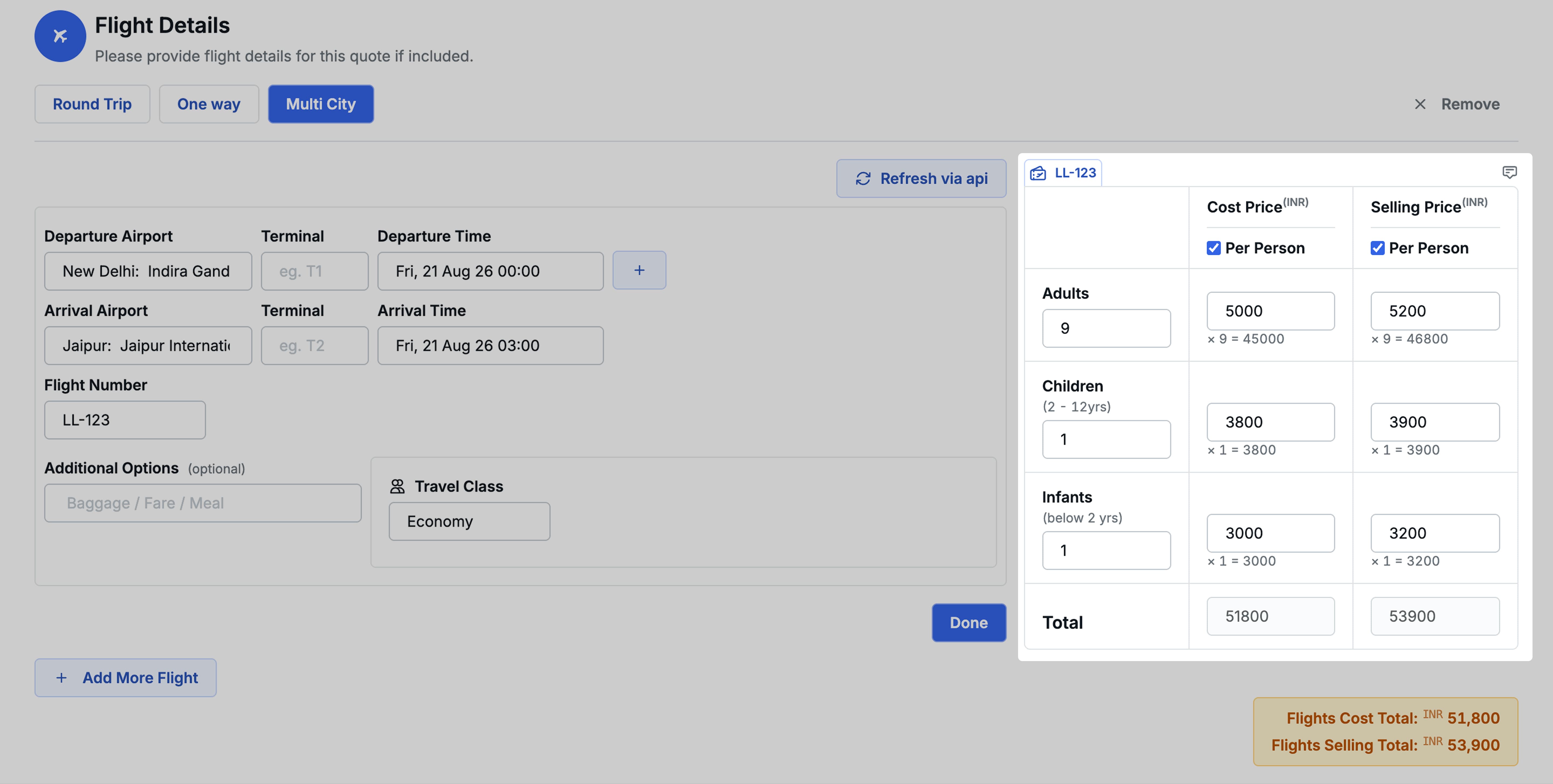Click the text '× 9 = 46800'
The image size is (1553, 784).
(x=1410, y=339)
